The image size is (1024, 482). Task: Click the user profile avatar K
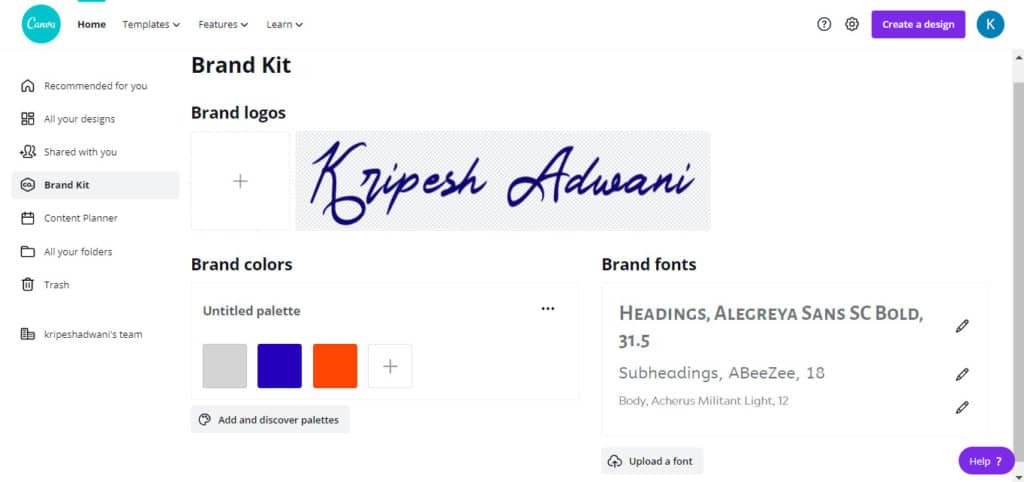(x=990, y=24)
